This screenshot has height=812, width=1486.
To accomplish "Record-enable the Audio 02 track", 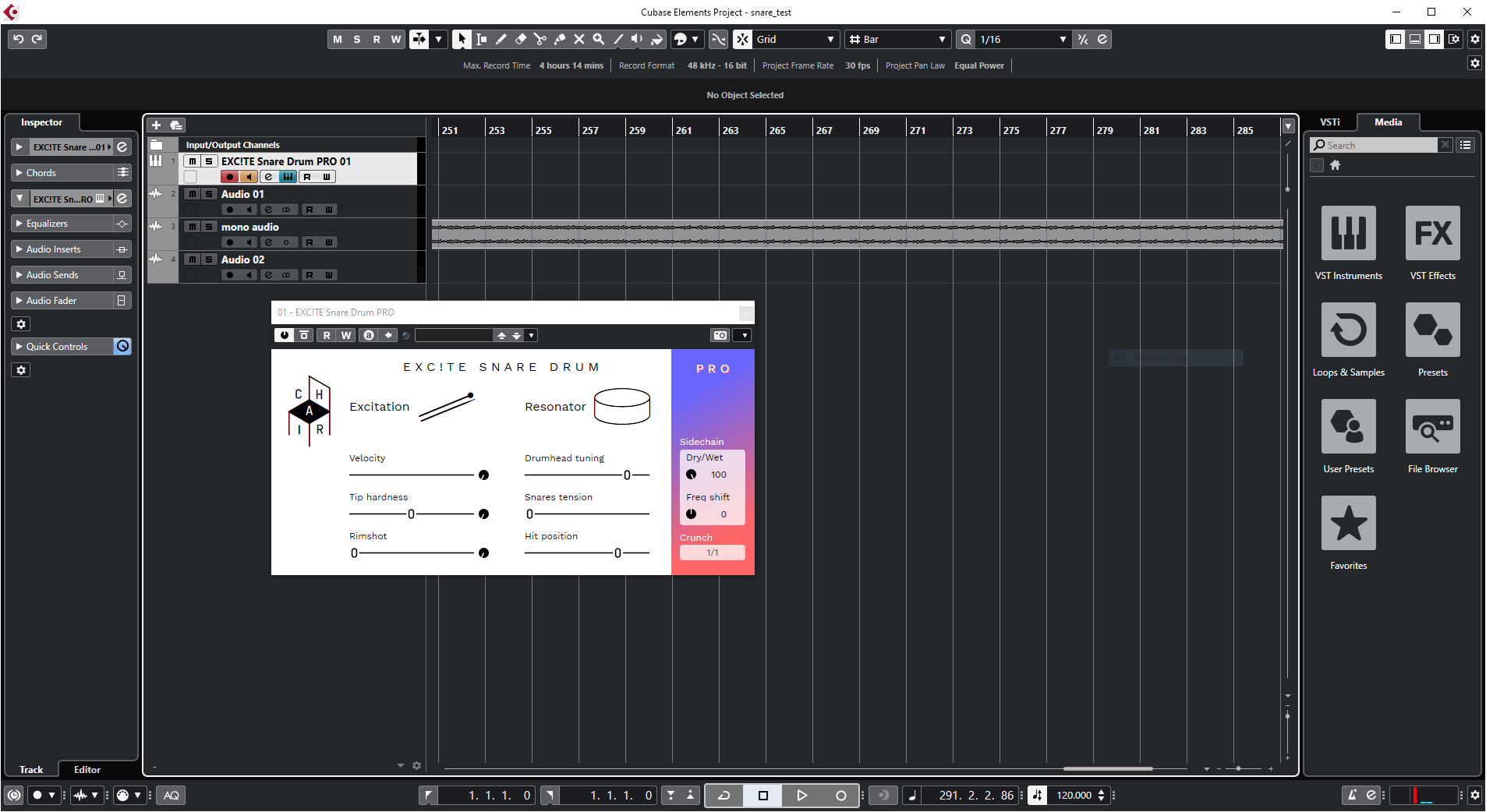I will [229, 275].
